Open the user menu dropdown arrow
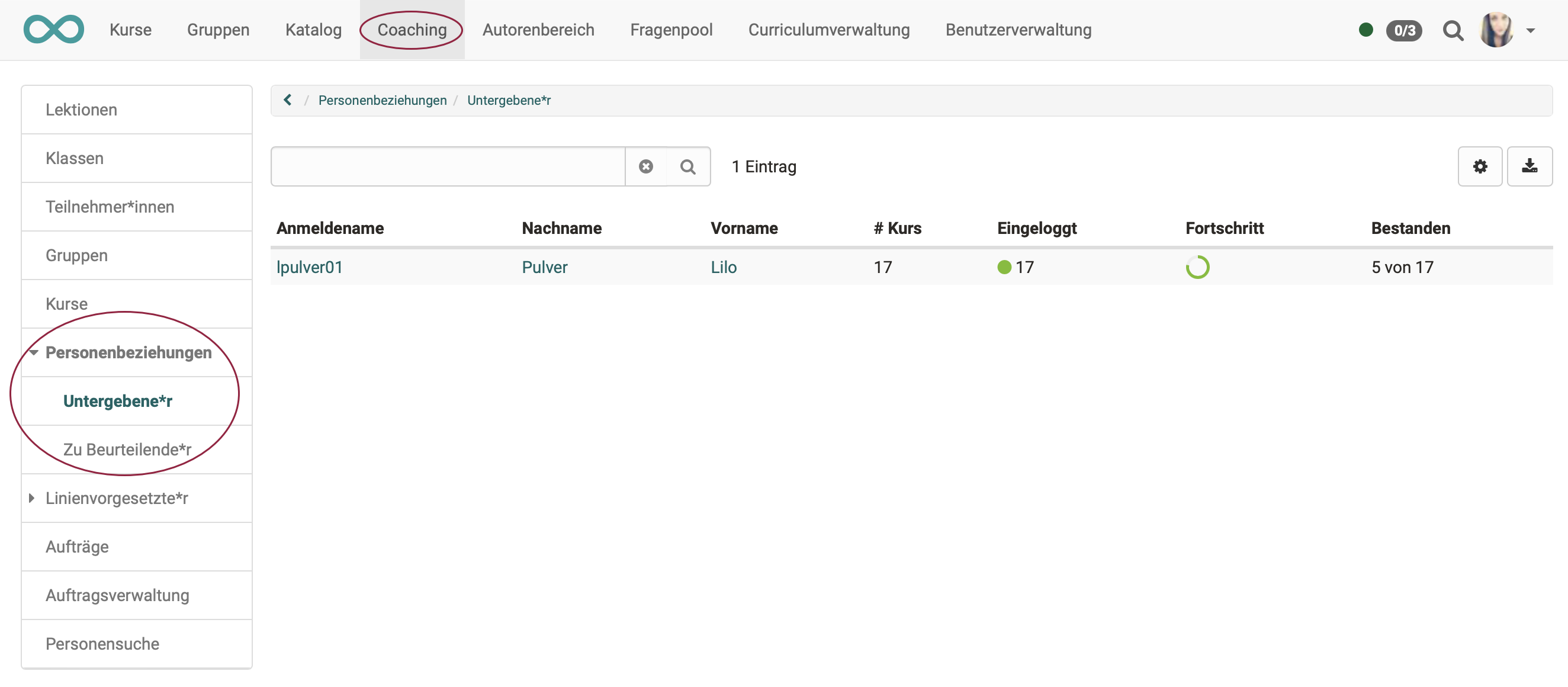Image resolution: width=1568 pixels, height=687 pixels. point(1530,30)
